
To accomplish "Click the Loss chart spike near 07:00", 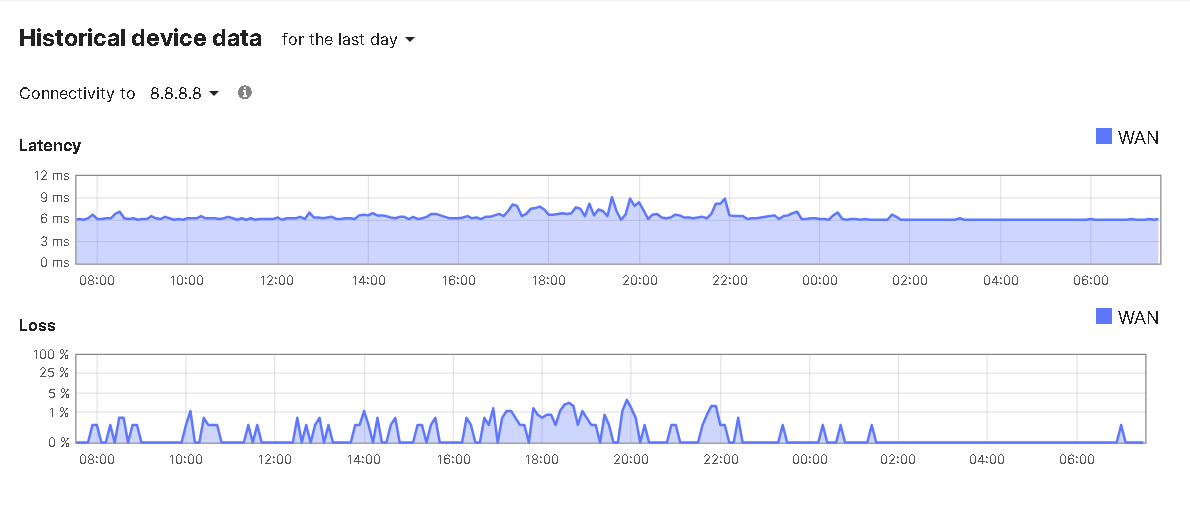I will pos(1121,426).
